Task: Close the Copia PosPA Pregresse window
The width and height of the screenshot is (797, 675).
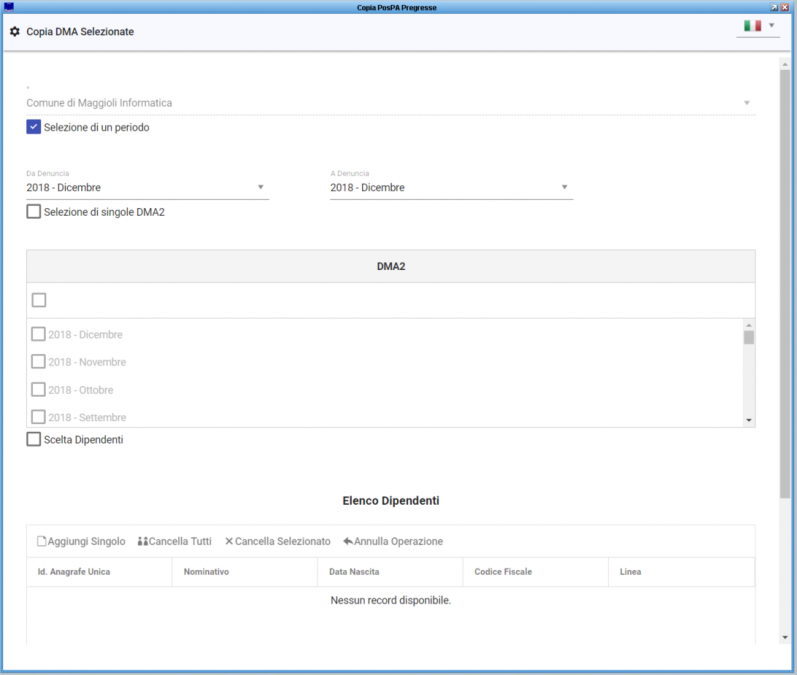Action: 784,7
